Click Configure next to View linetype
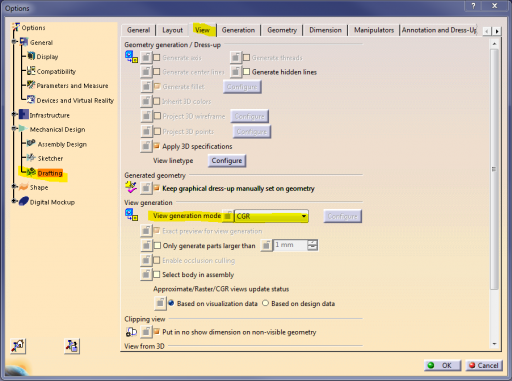This screenshot has width=512, height=381. coord(227,161)
